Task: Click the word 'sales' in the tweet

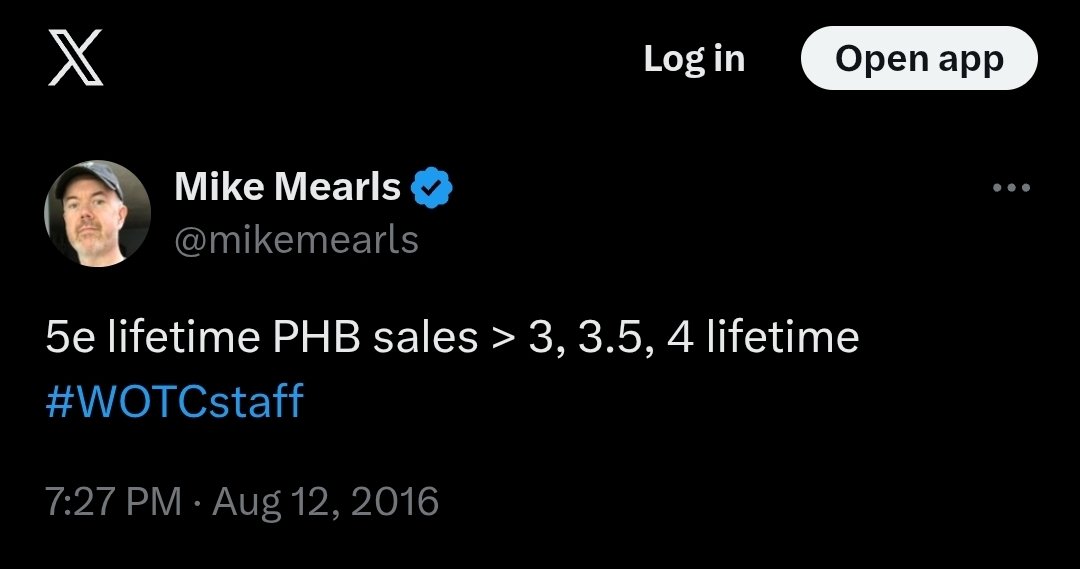Action: click(425, 338)
